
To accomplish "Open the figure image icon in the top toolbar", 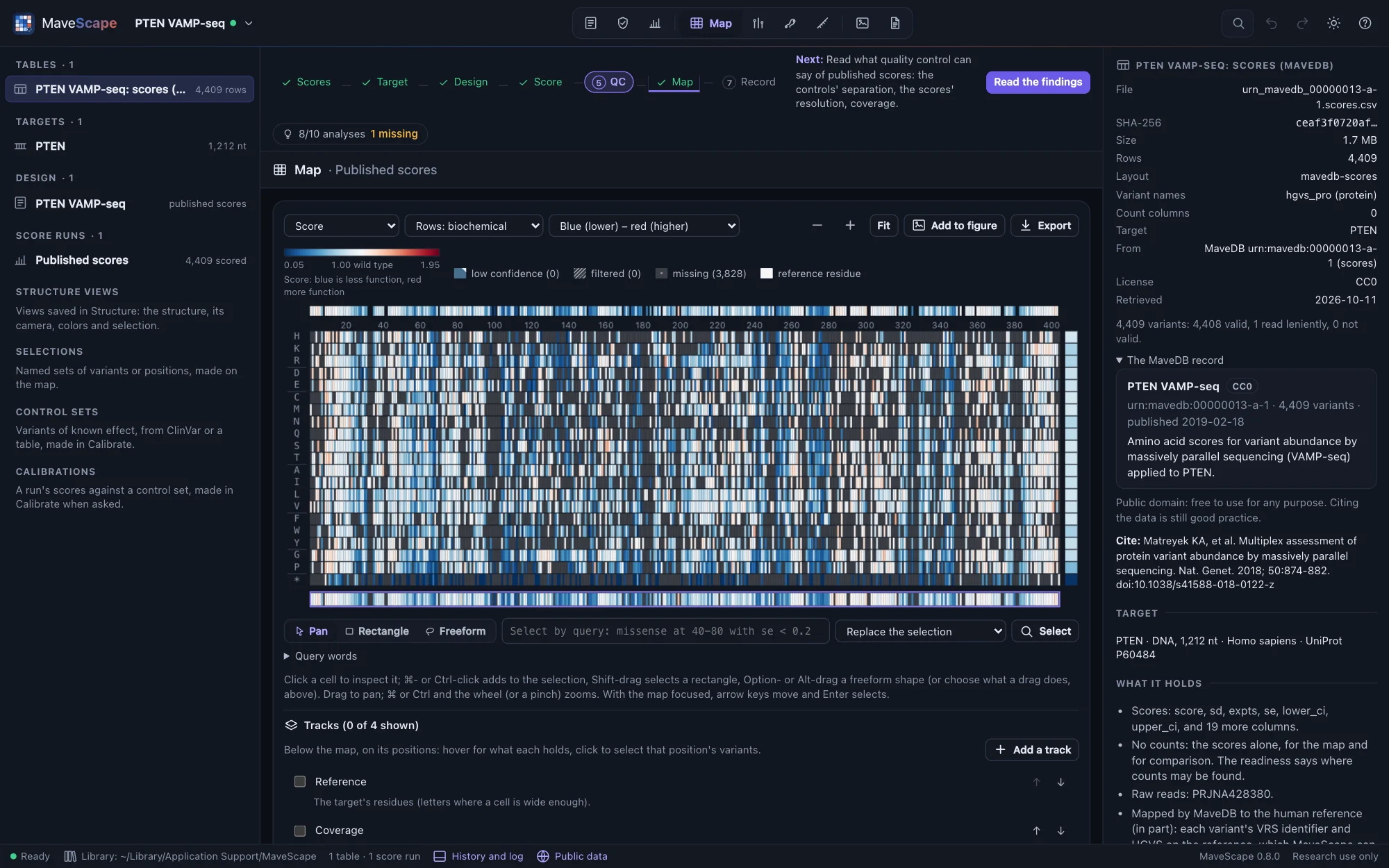I will pos(863,23).
